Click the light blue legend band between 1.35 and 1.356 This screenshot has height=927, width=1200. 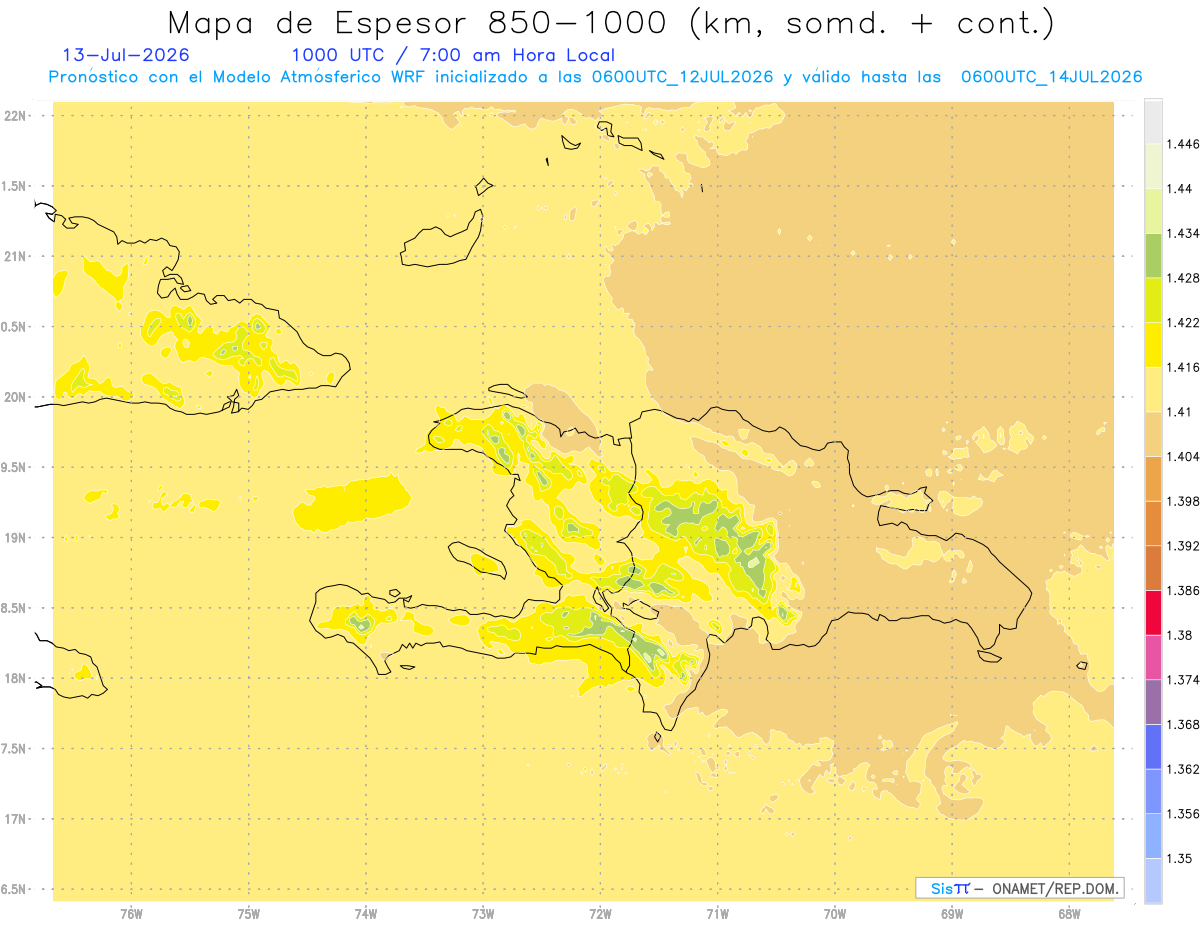coord(1153,835)
